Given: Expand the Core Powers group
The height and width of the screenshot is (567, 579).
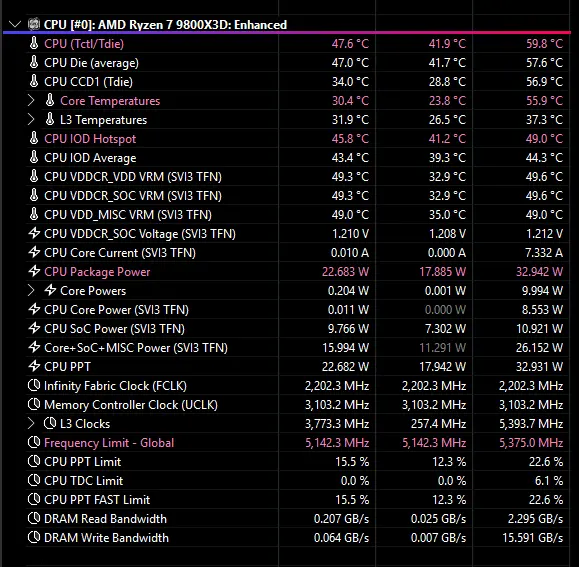Looking at the screenshot, I should (31, 291).
